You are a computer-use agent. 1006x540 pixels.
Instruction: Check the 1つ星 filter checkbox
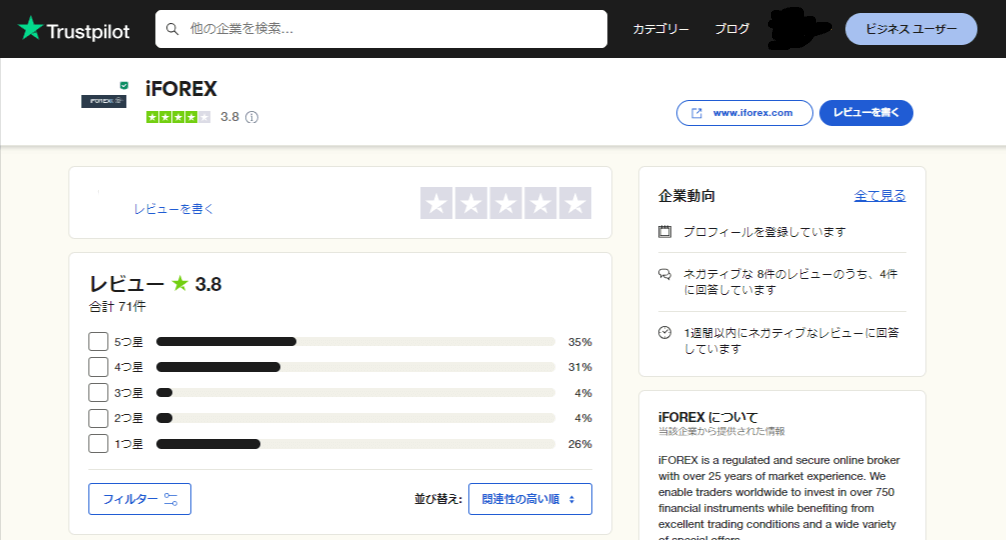pos(98,444)
